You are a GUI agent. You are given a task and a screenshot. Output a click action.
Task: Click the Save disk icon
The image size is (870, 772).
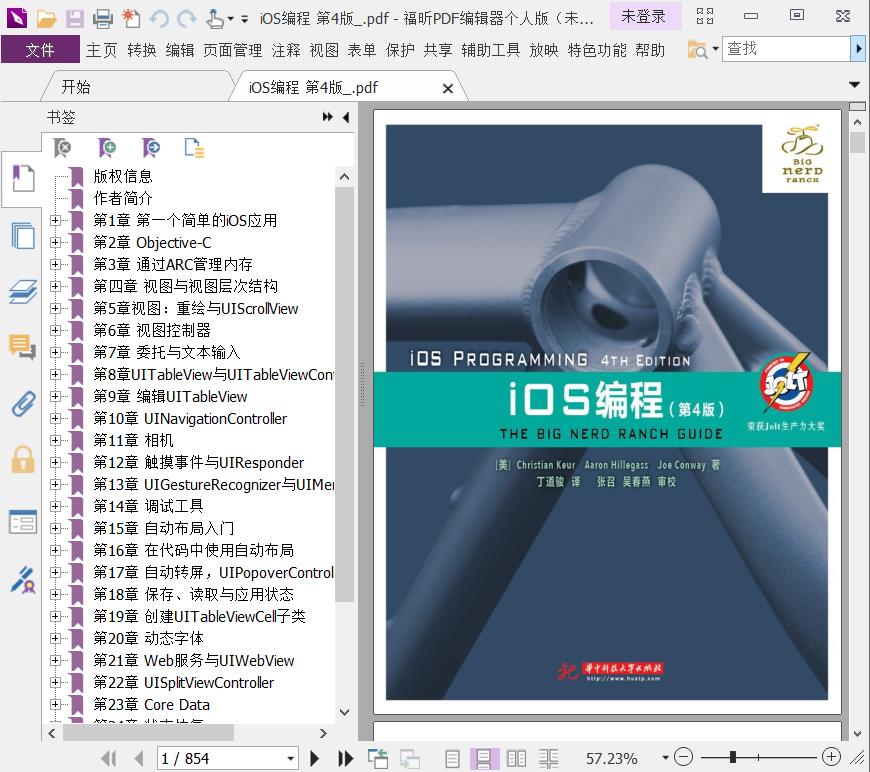74,19
